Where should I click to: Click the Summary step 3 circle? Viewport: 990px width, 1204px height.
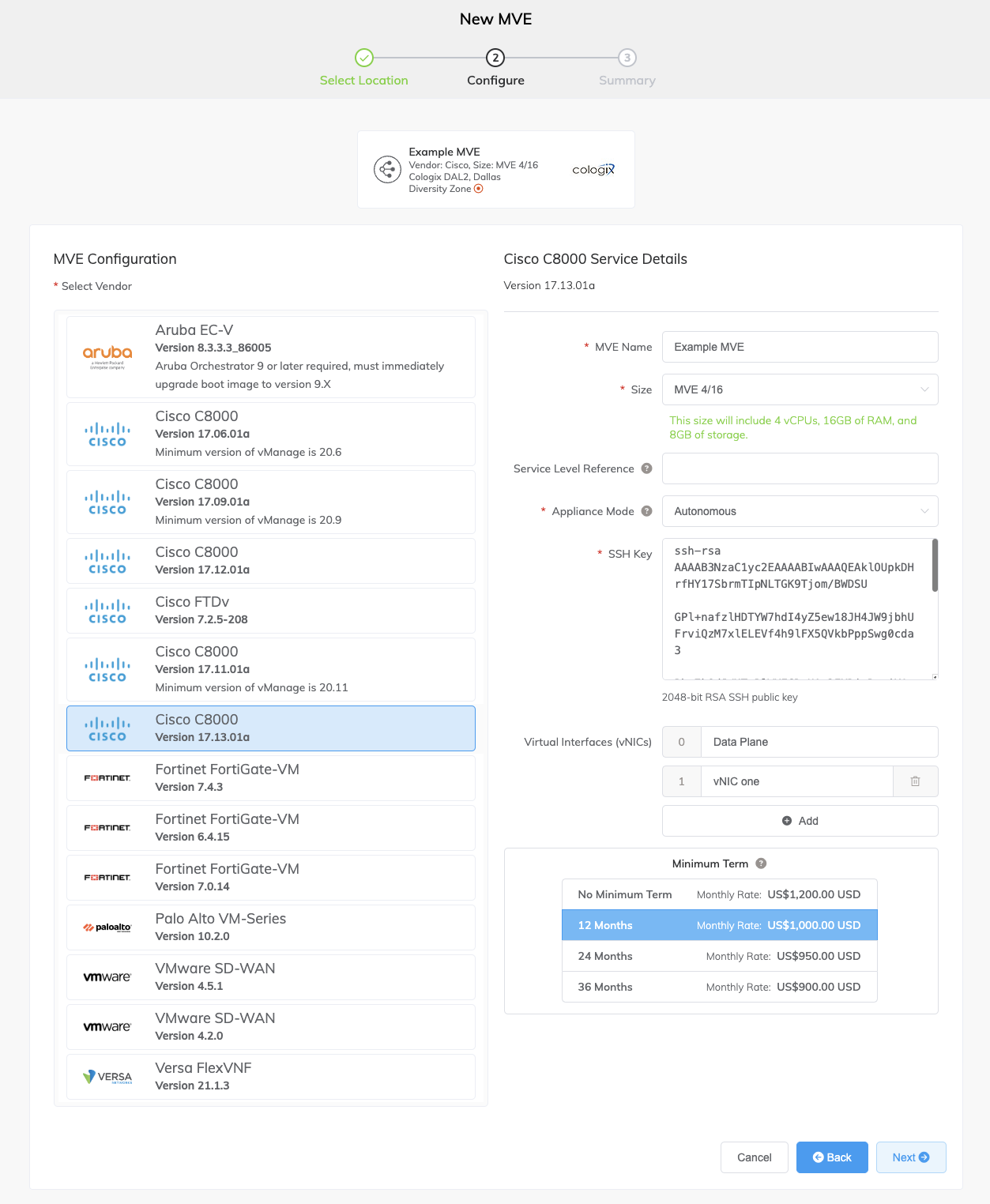click(627, 58)
